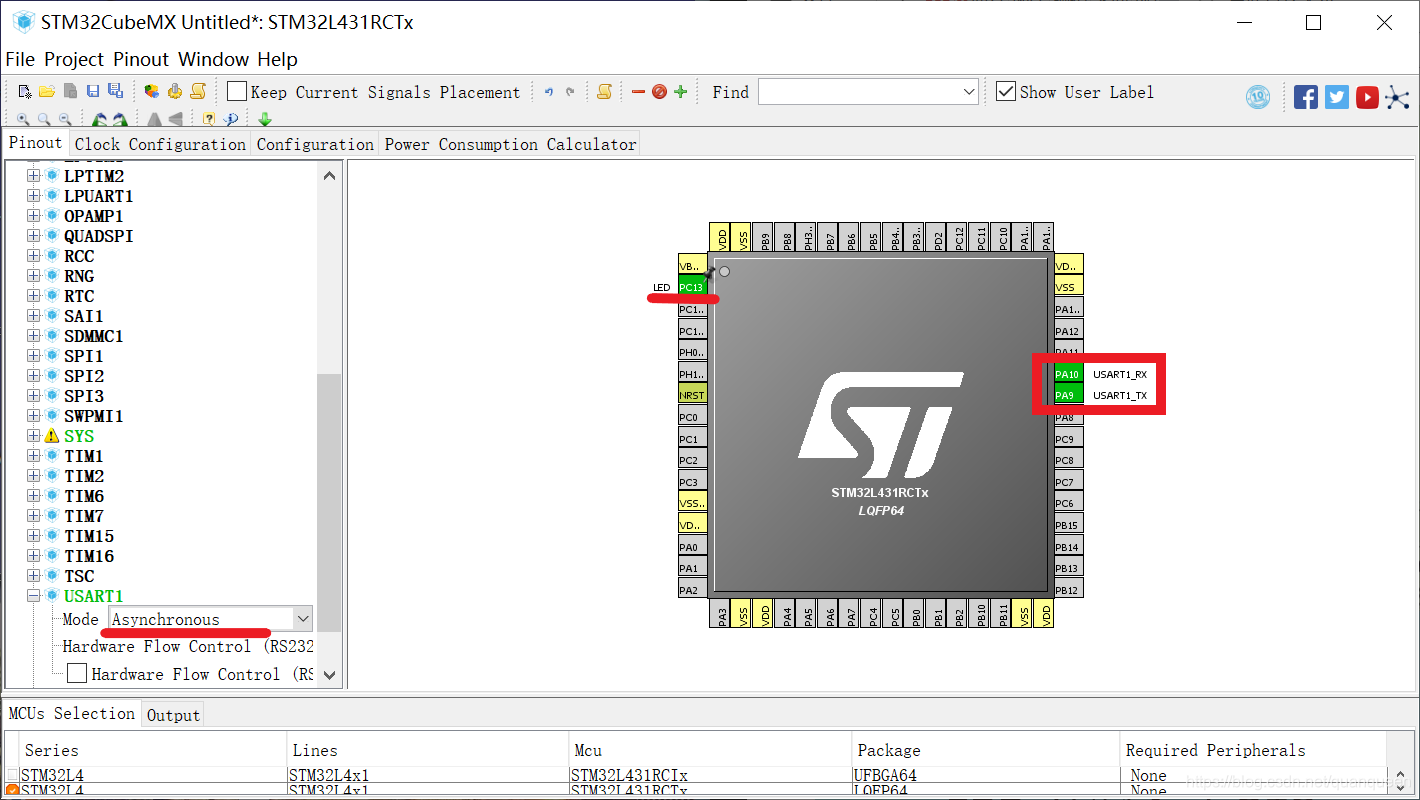Screen dimensions: 1420x800
Task: Click the colorful Generate Report icon
Action: pos(152,92)
